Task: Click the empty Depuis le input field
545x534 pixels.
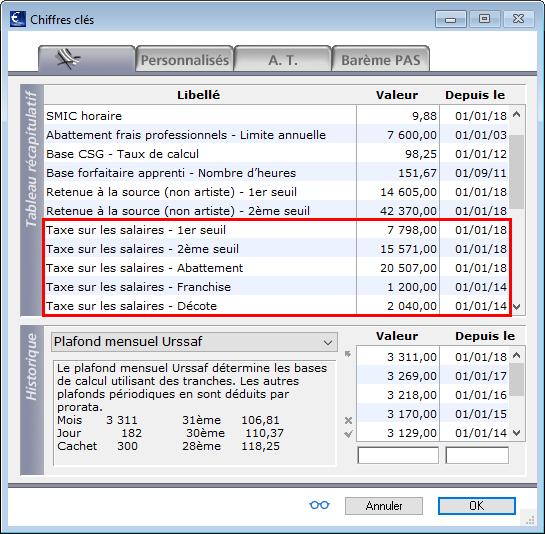Action: (477, 455)
